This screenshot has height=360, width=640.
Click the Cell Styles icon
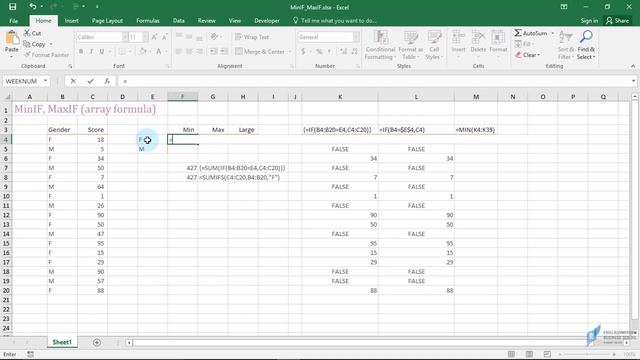tap(434, 38)
